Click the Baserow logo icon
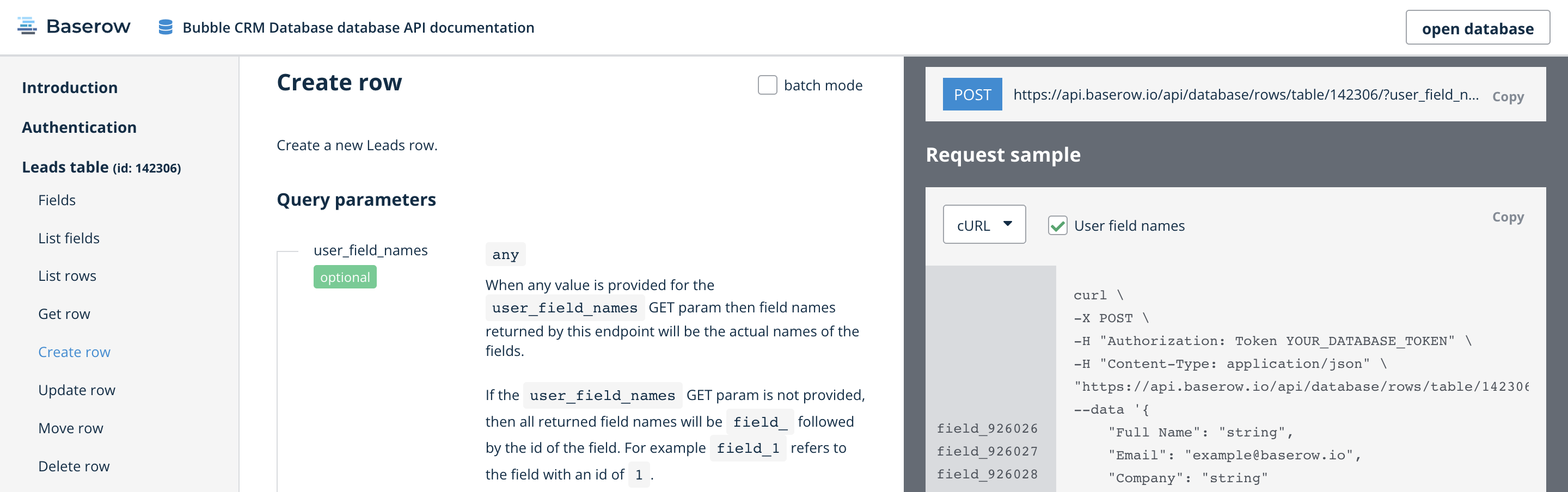 coord(27,26)
